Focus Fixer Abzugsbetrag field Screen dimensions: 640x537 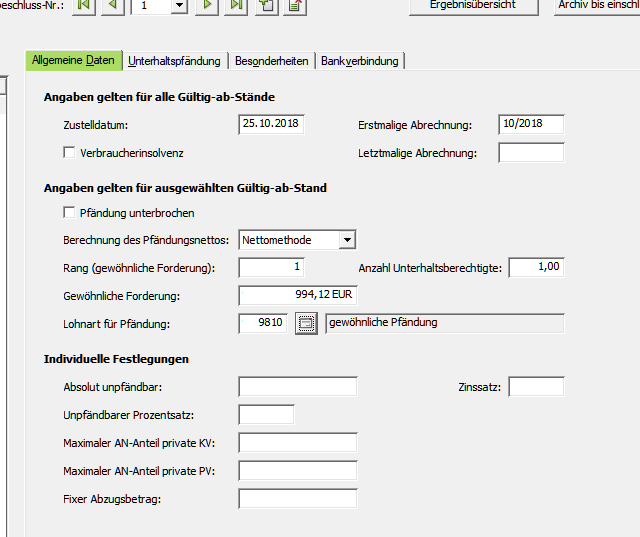point(298,499)
